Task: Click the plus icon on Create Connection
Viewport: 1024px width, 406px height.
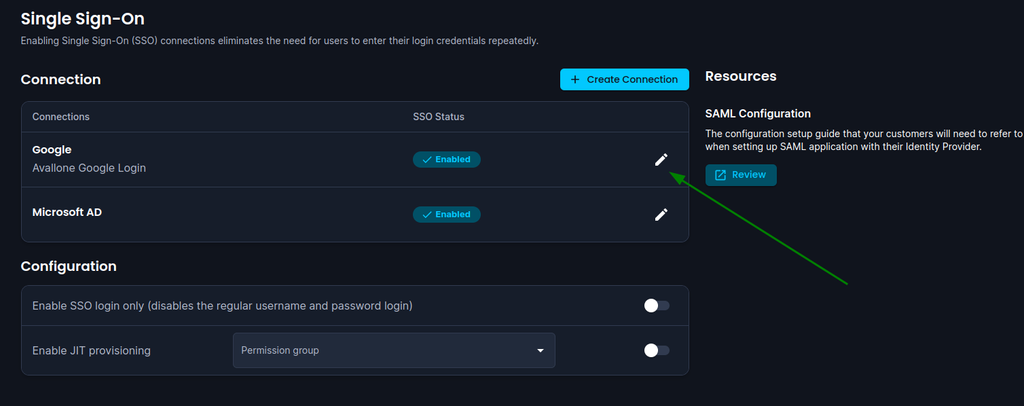Action: [575, 80]
